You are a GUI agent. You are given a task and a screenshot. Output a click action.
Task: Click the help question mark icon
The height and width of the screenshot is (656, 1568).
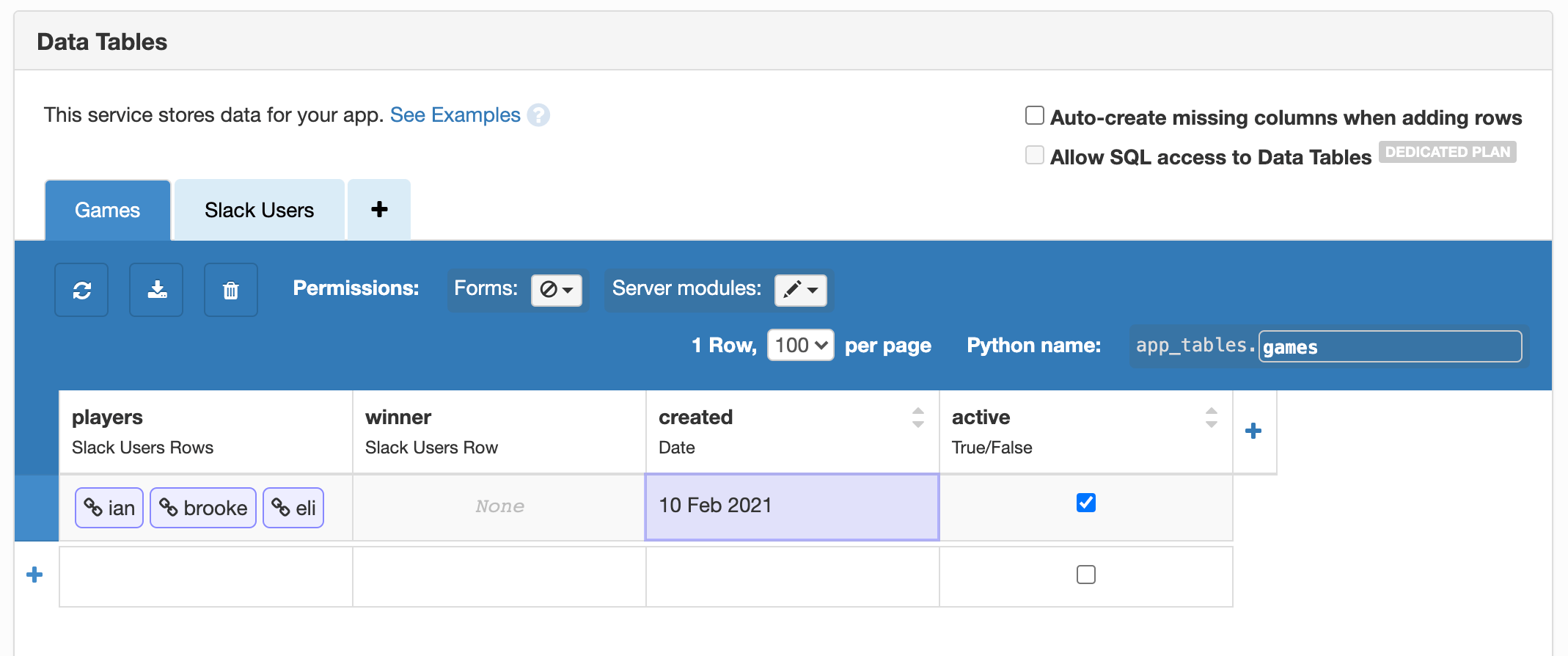[539, 115]
